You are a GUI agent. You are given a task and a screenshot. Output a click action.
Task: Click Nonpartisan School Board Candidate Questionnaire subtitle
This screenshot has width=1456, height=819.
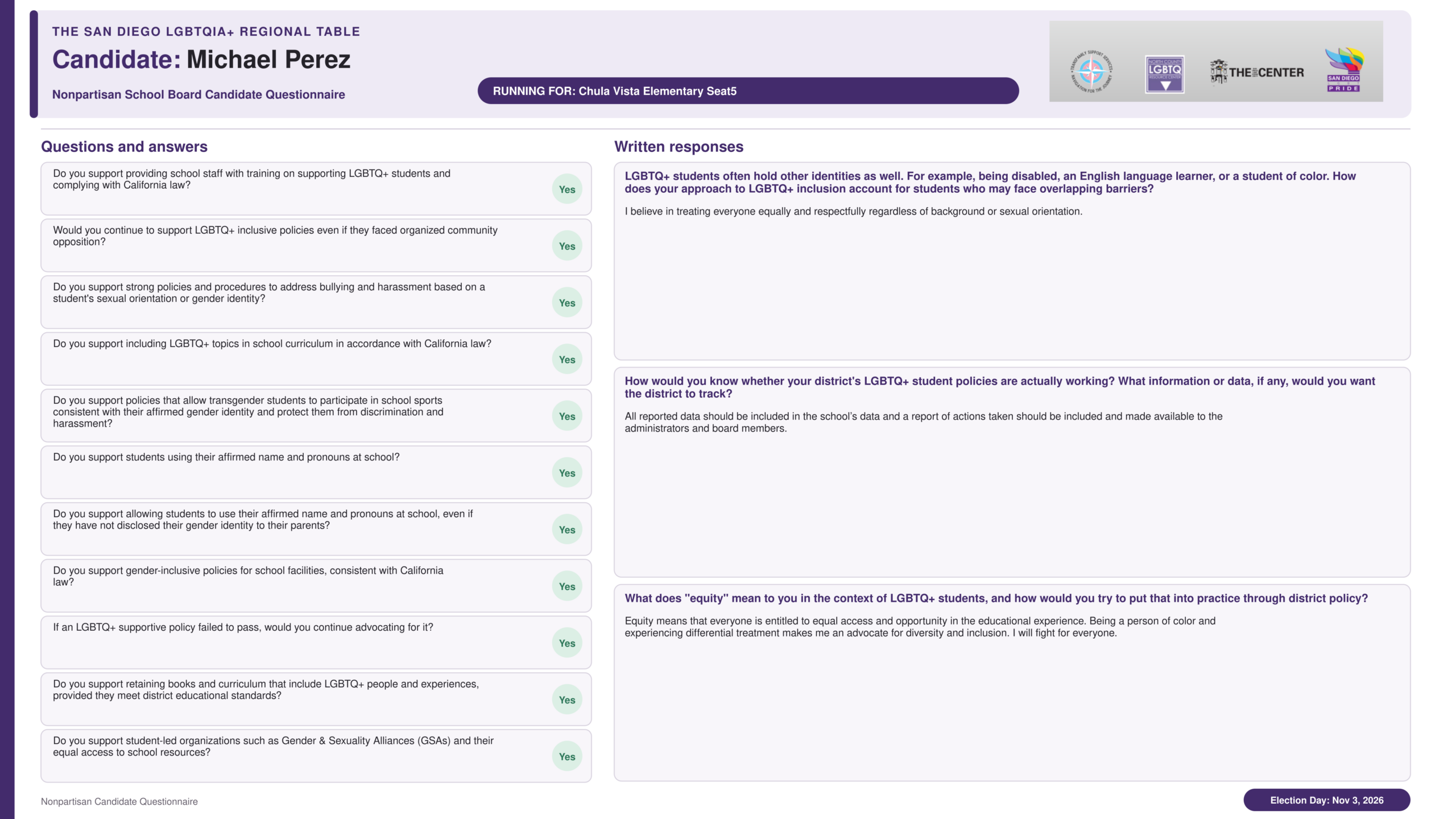pyautogui.click(x=198, y=95)
